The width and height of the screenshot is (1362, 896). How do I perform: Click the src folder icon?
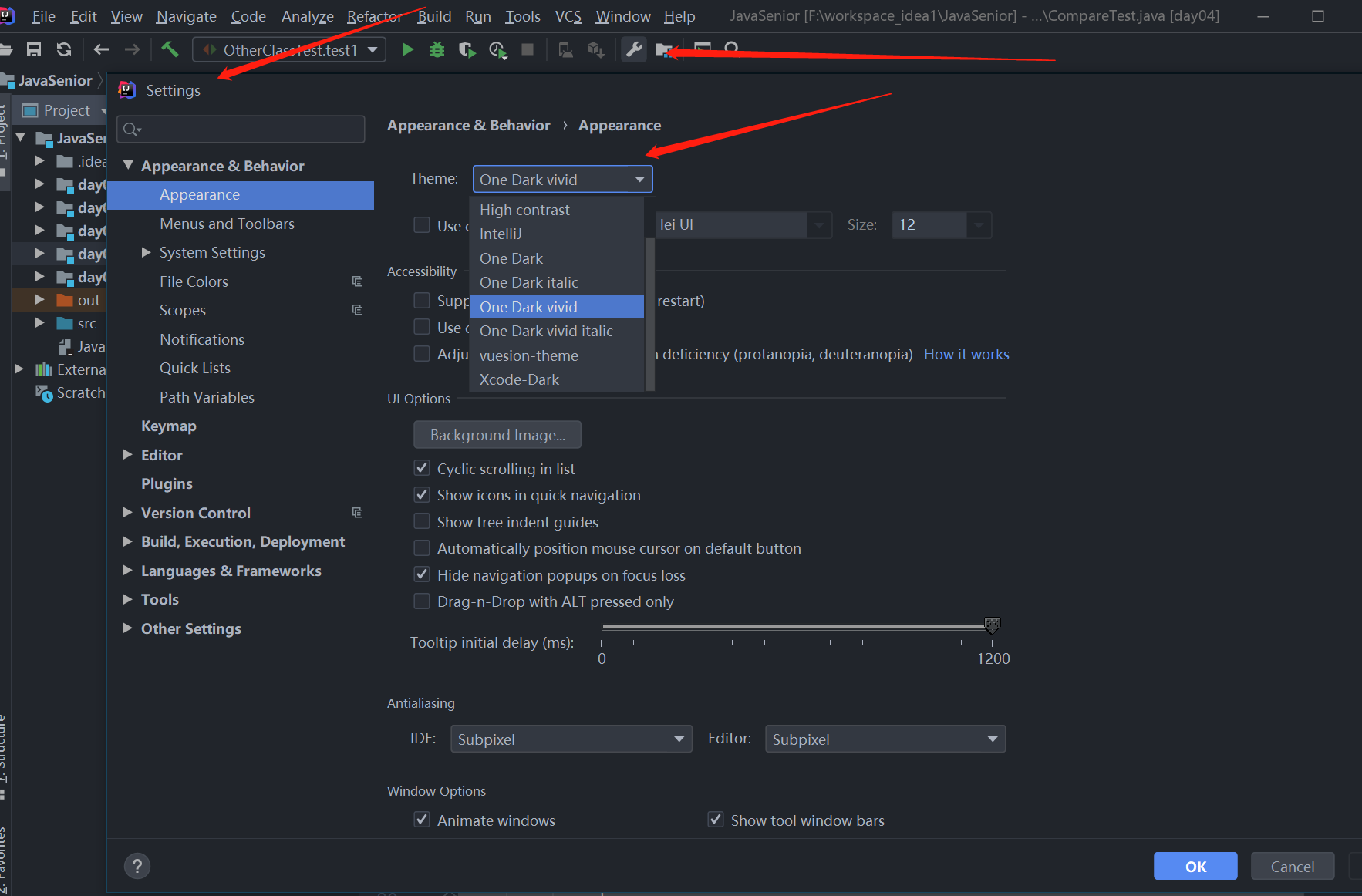[65, 323]
